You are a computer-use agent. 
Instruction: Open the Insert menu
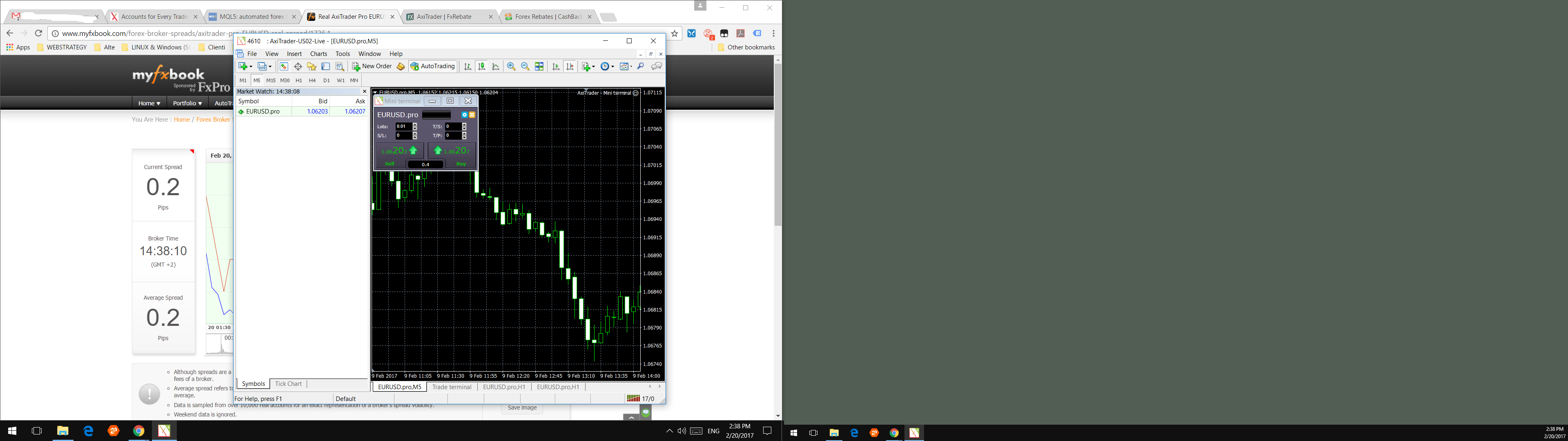pos(294,53)
